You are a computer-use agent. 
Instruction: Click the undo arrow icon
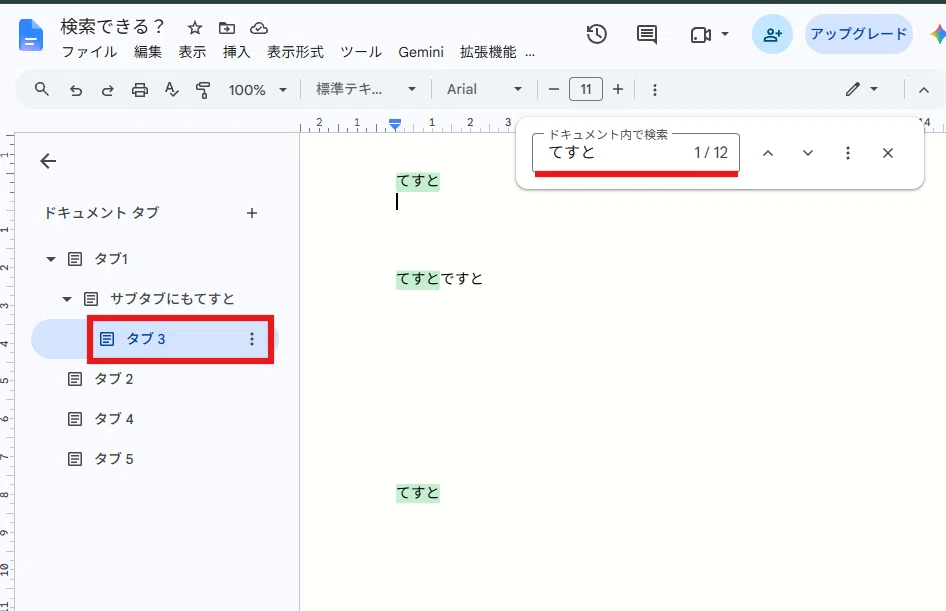[75, 90]
